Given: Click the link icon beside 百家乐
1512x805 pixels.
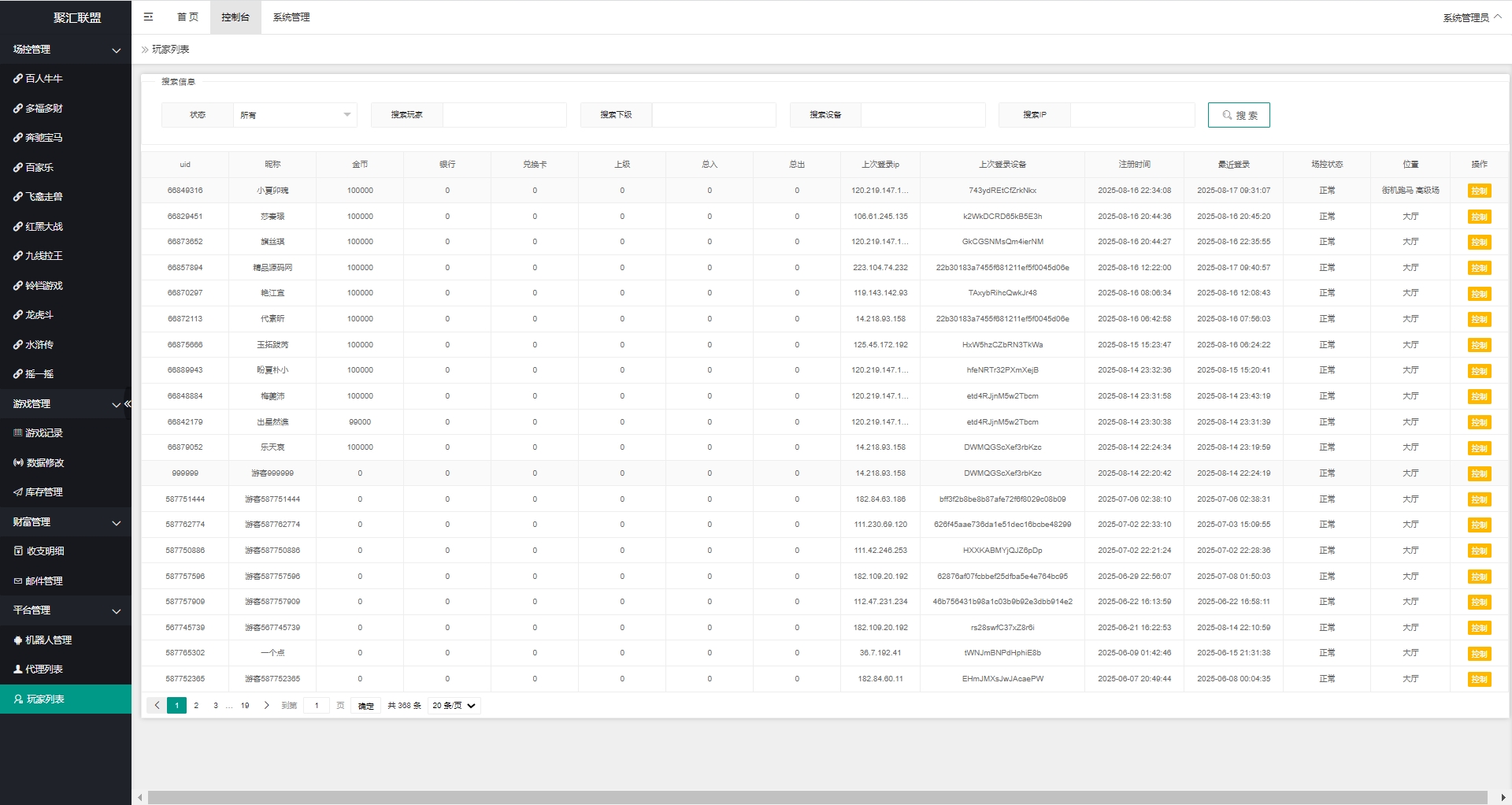Looking at the screenshot, I should pos(17,168).
